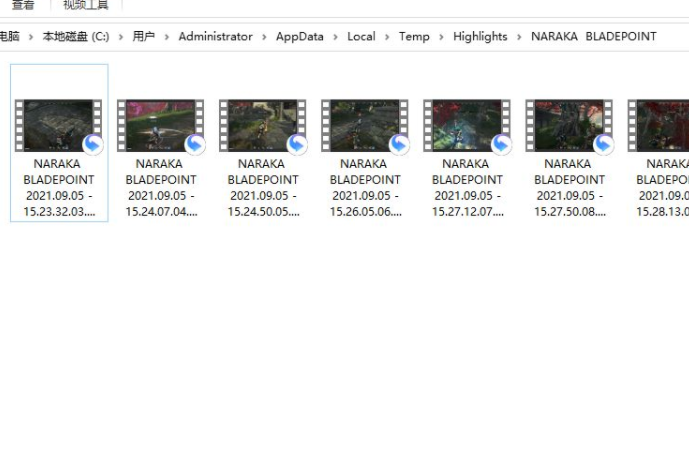Expand chevron before 本地磁盘 (C:)
Image resolution: width=689 pixels, height=454 pixels.
[31, 37]
